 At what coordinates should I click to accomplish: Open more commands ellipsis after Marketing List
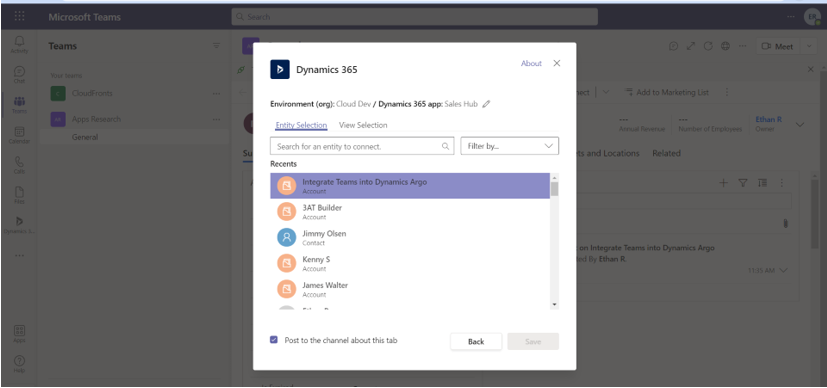pos(727,92)
